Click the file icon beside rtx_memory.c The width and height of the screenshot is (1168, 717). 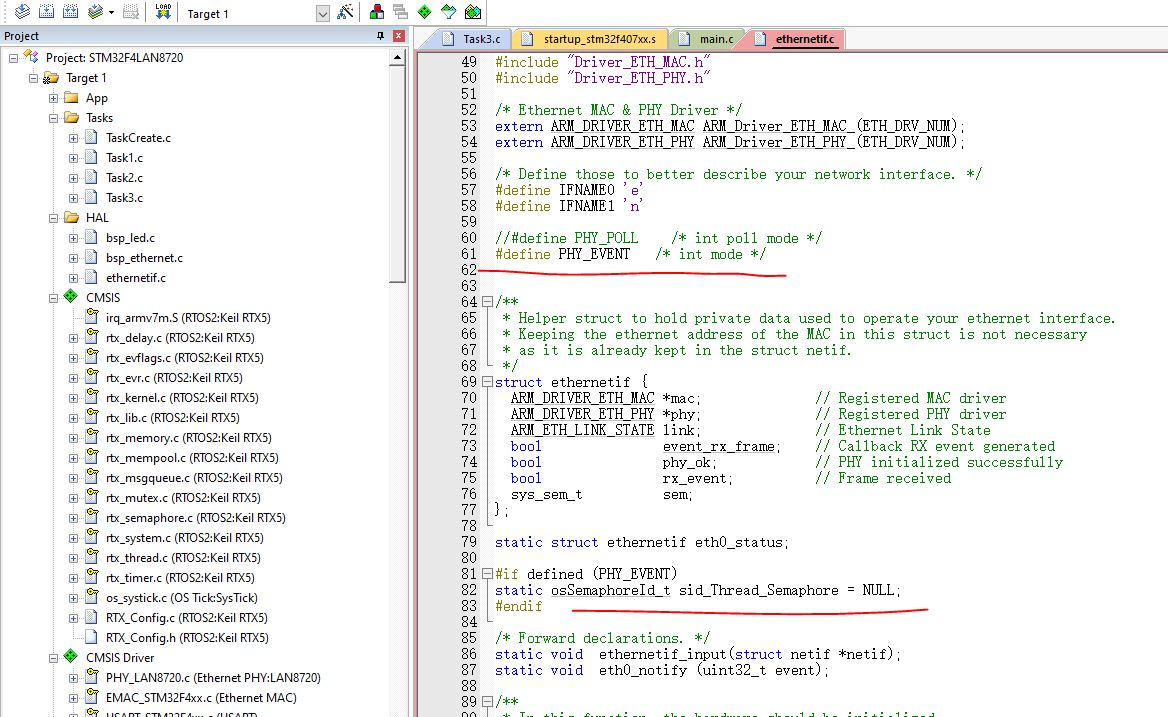(92, 436)
